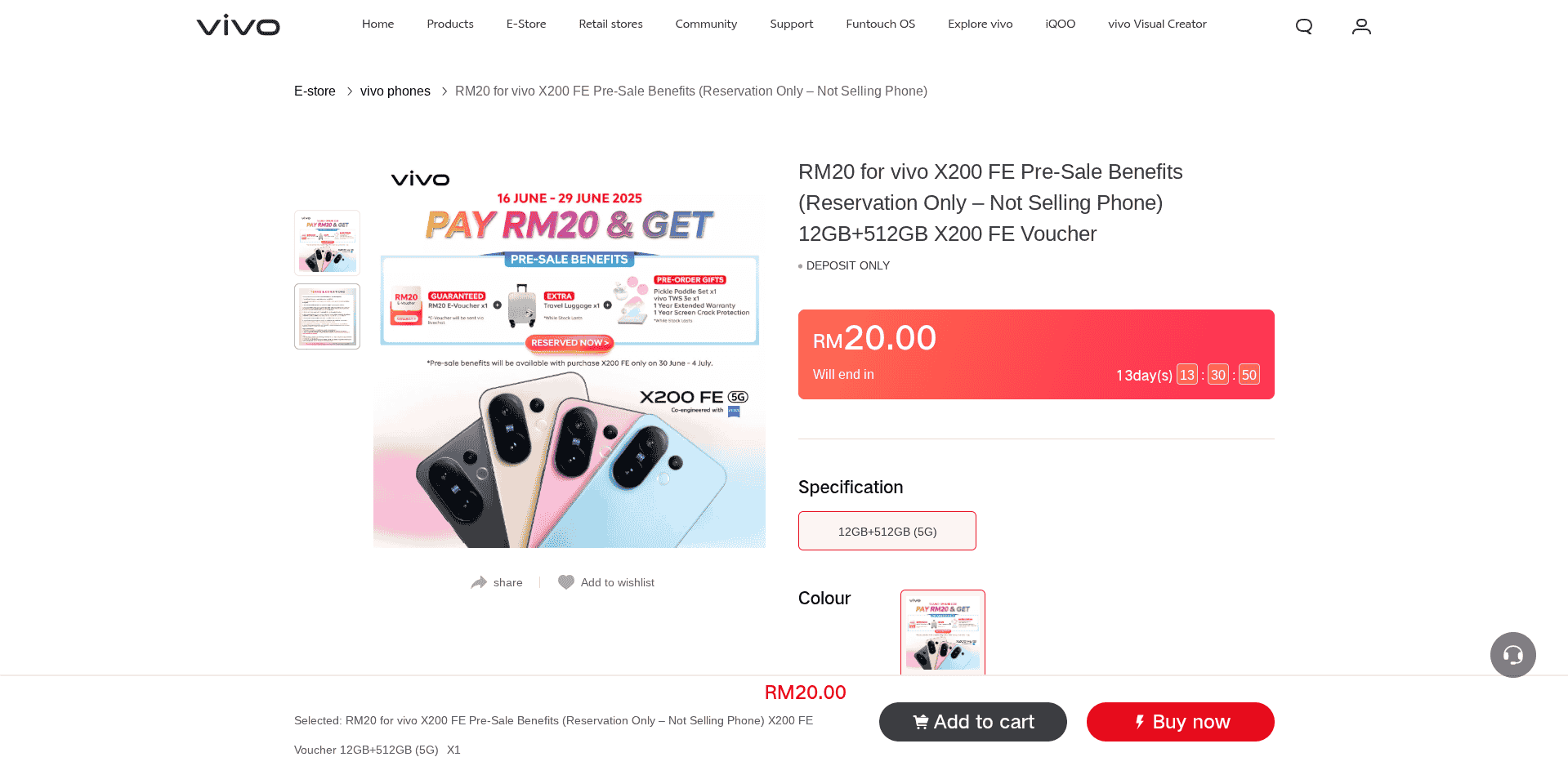Image resolution: width=1568 pixels, height=766 pixels.
Task: Click the vivo logo in header
Action: tap(238, 25)
